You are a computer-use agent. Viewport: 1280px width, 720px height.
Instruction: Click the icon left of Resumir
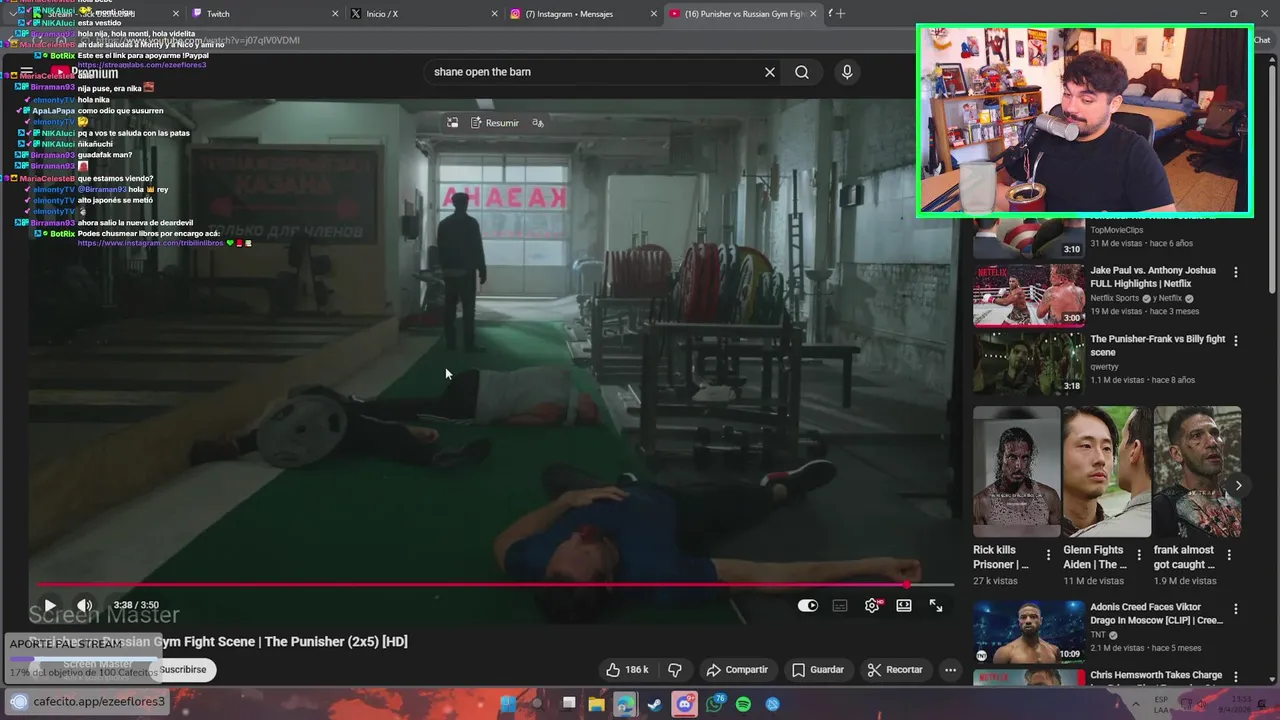[453, 123]
